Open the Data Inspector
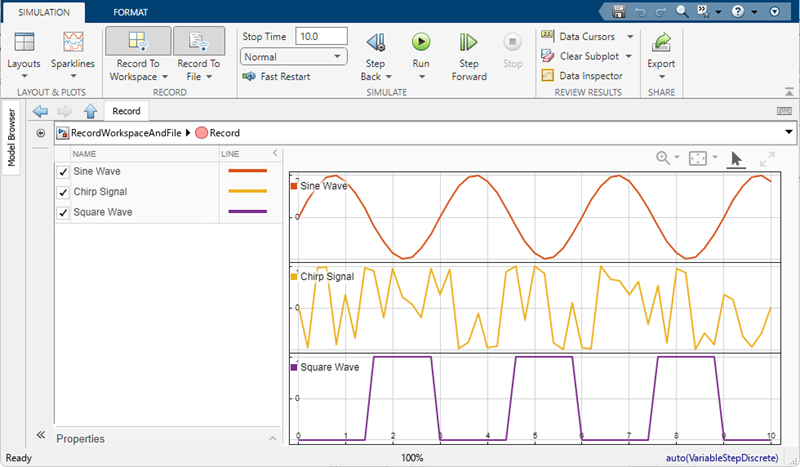The height and width of the screenshot is (467, 800). [582, 76]
